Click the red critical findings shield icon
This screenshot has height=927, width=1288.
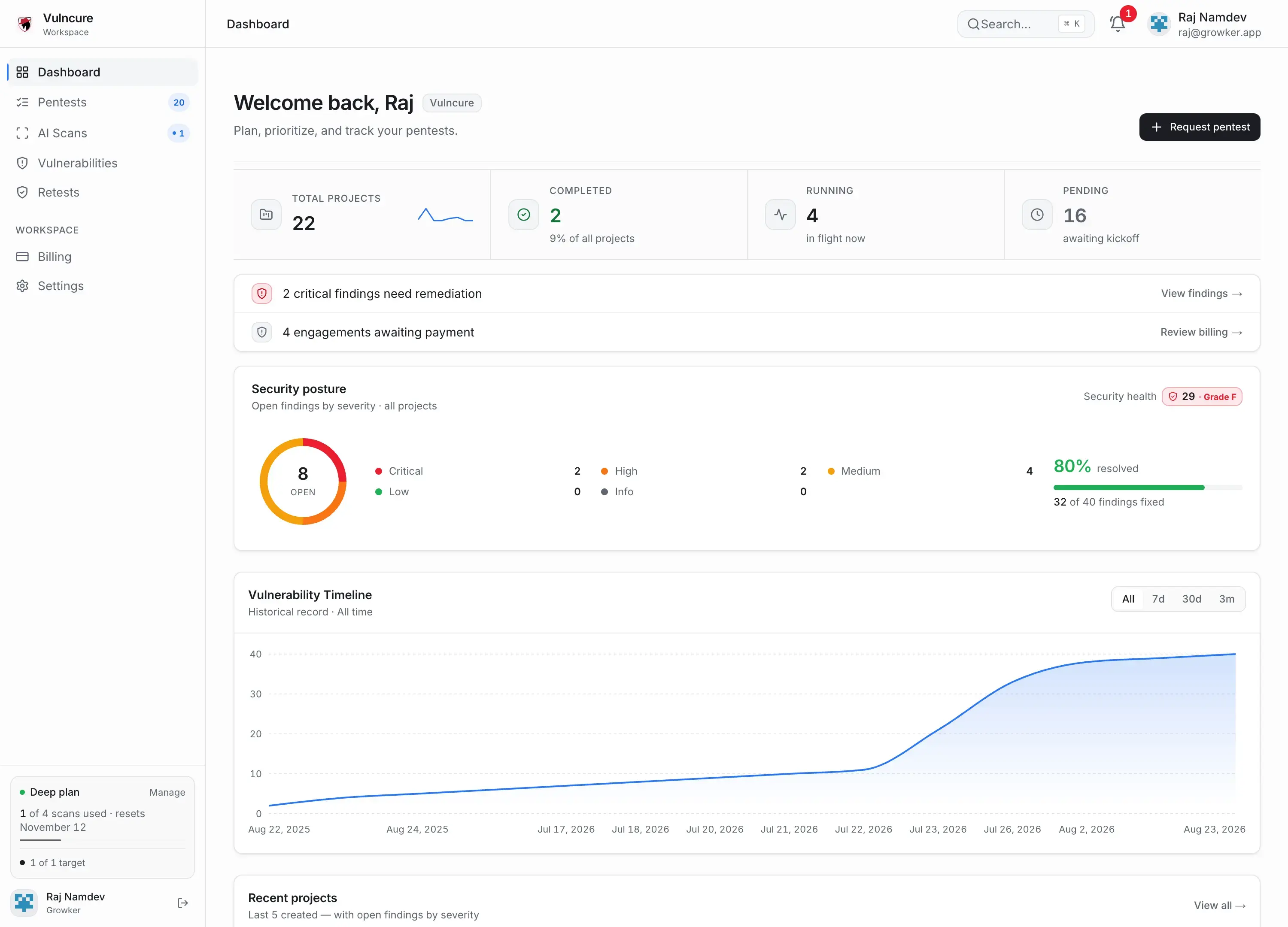tap(262, 294)
